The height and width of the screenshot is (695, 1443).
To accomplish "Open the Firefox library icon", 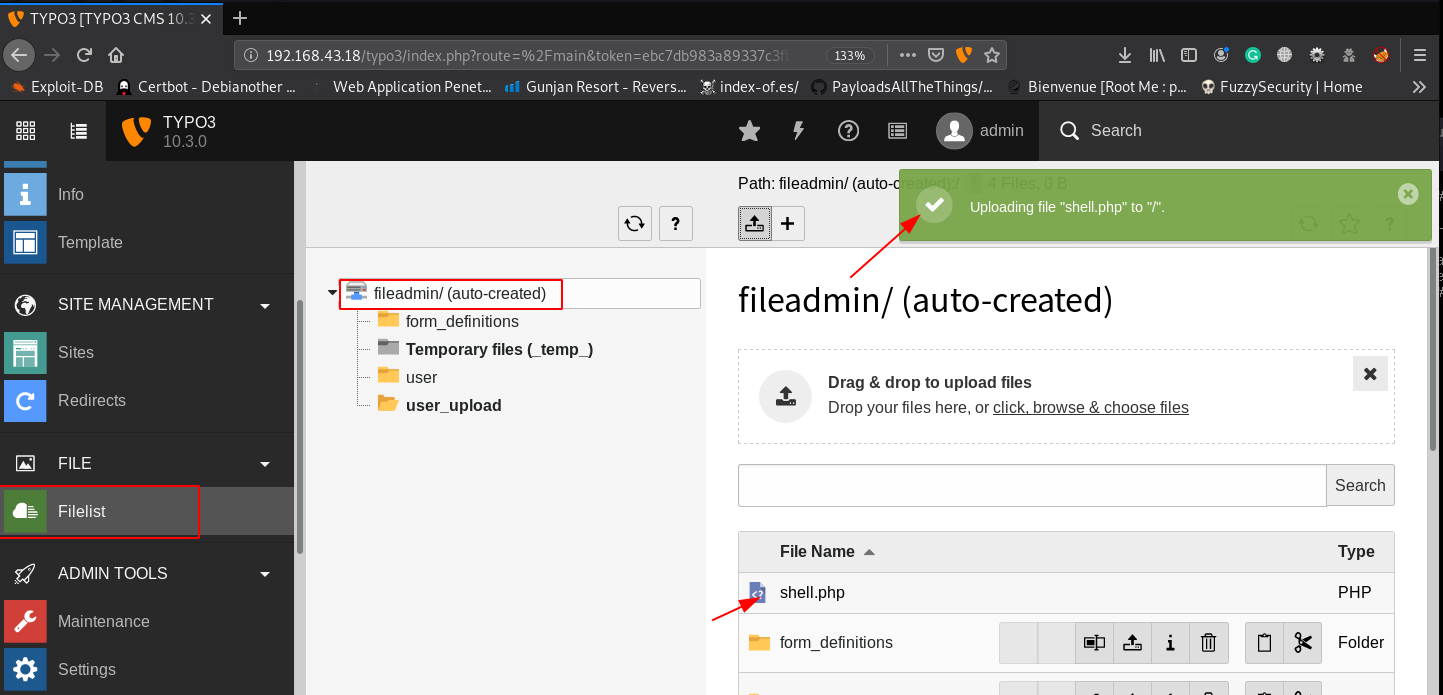I will click(x=1157, y=55).
